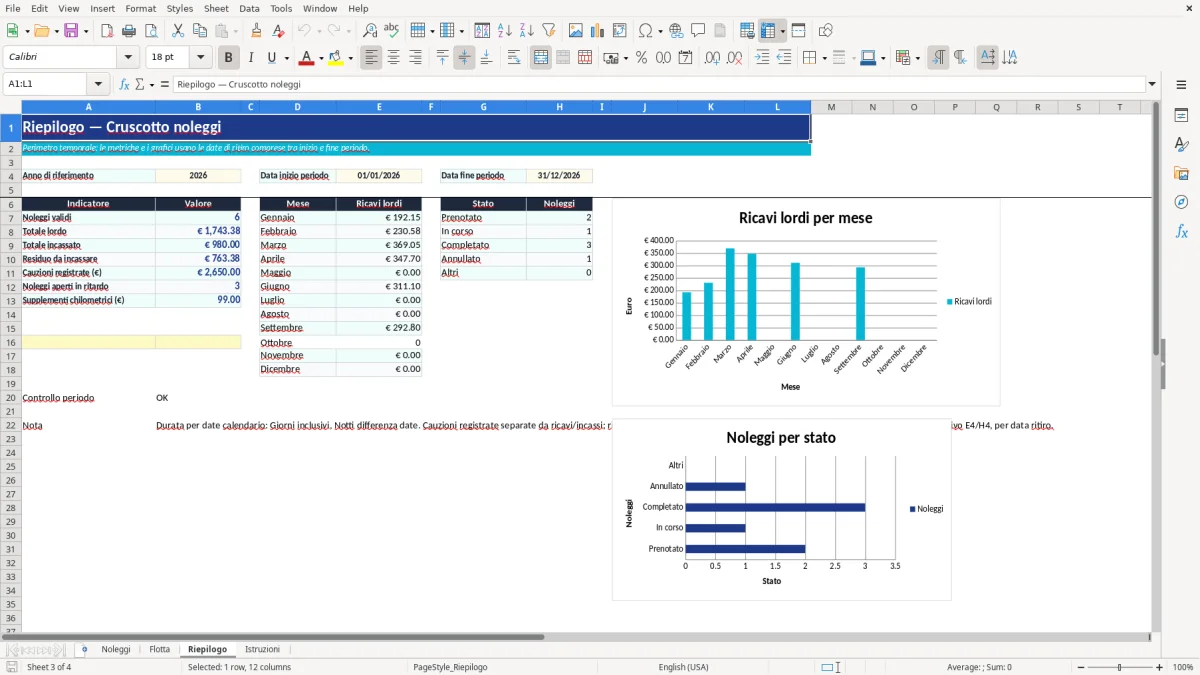Viewport: 1200px width, 675px height.
Task: Toggle Underline formatting
Action: click(271, 58)
